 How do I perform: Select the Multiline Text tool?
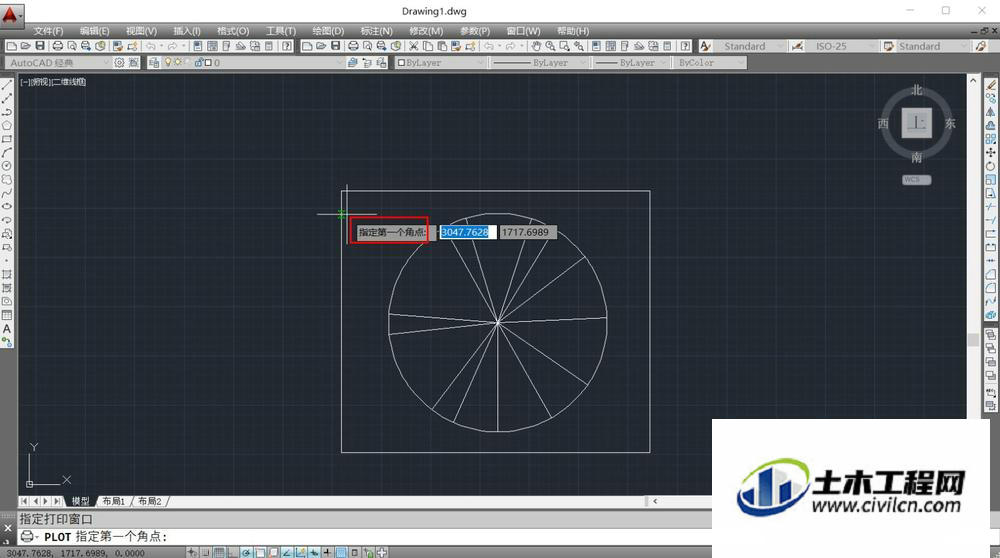[7, 328]
